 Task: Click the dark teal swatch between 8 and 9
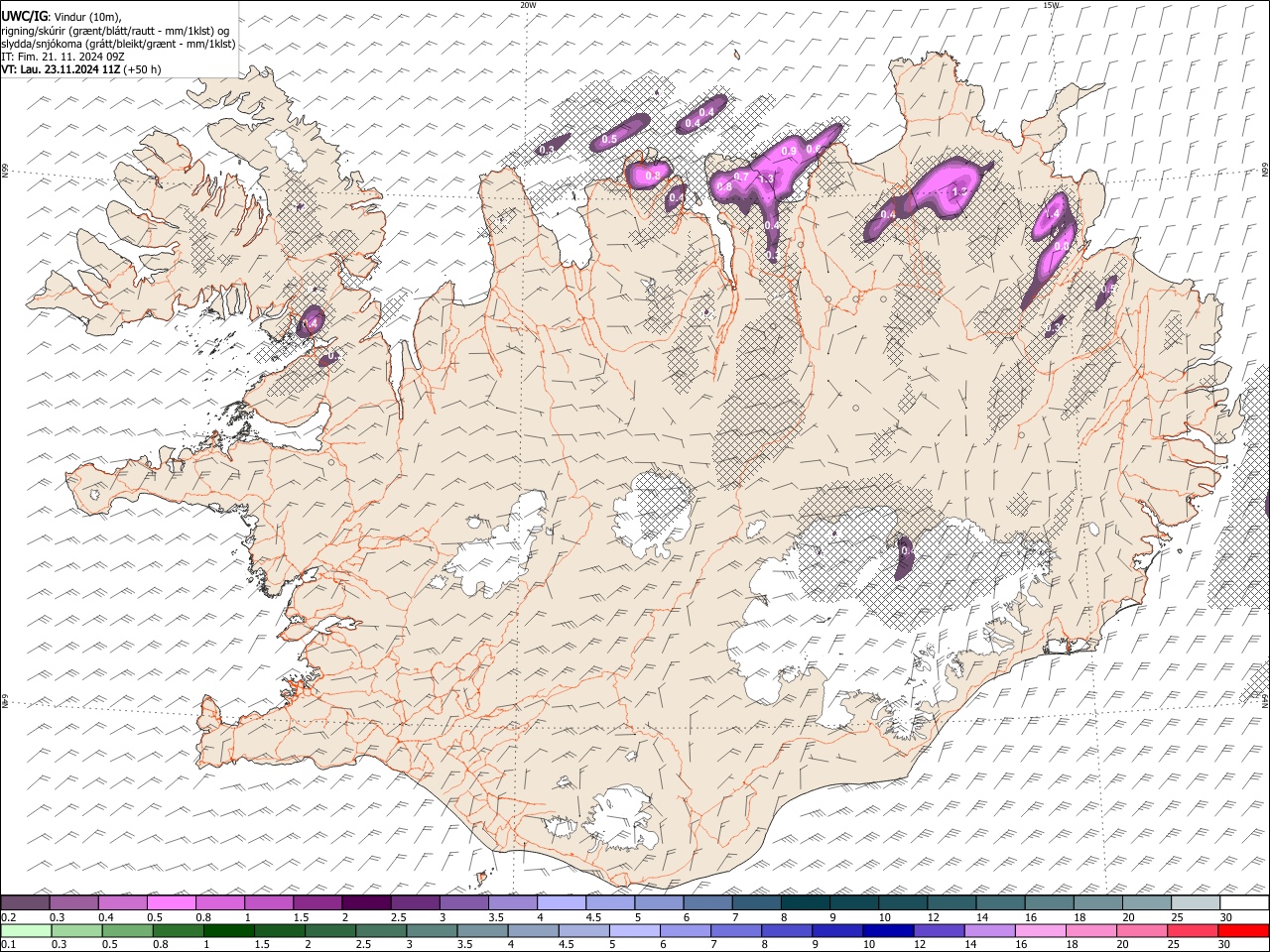(x=806, y=902)
